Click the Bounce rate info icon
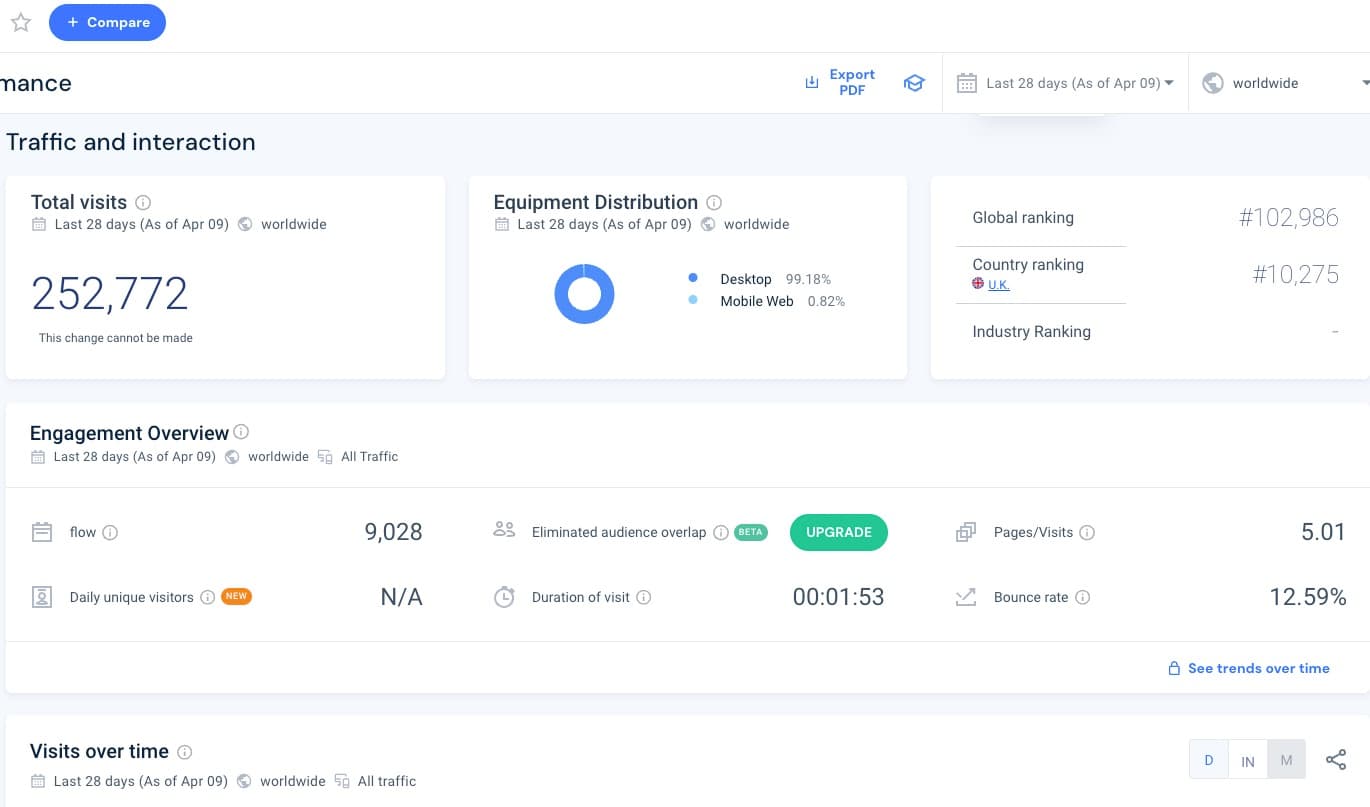 pyautogui.click(x=1083, y=597)
